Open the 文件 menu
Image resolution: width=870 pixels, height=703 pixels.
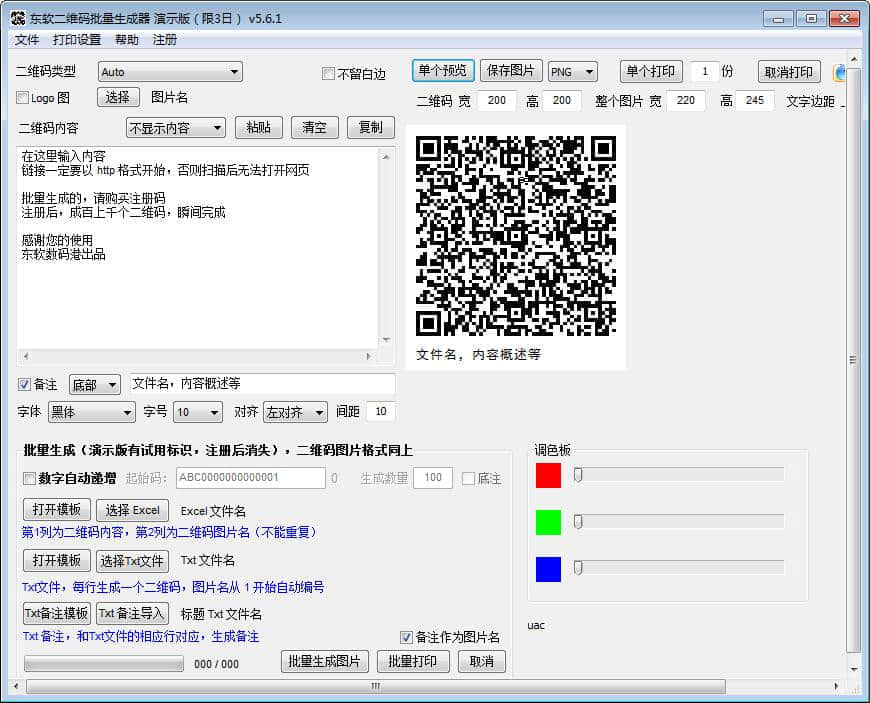pos(27,40)
